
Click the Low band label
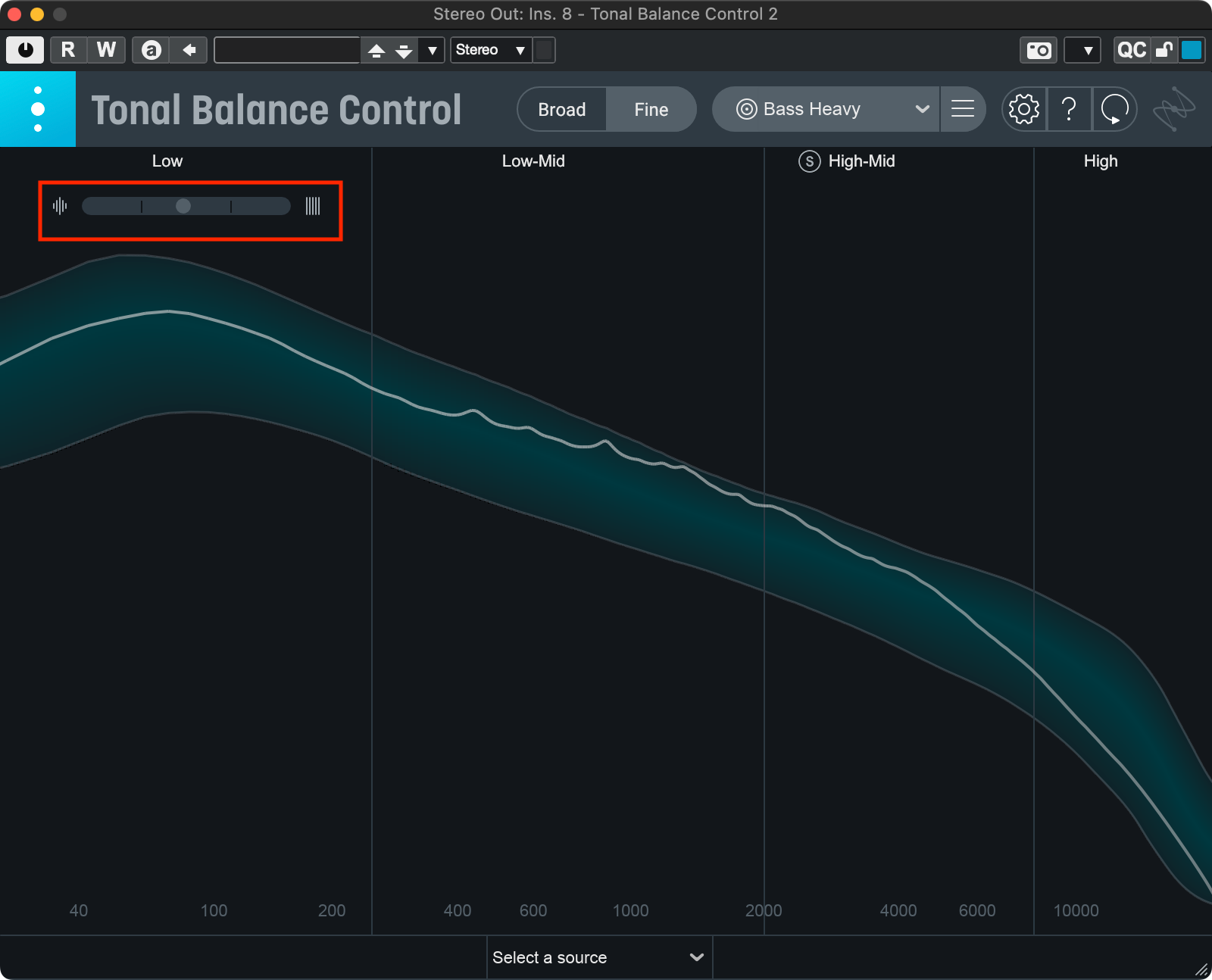click(x=167, y=161)
